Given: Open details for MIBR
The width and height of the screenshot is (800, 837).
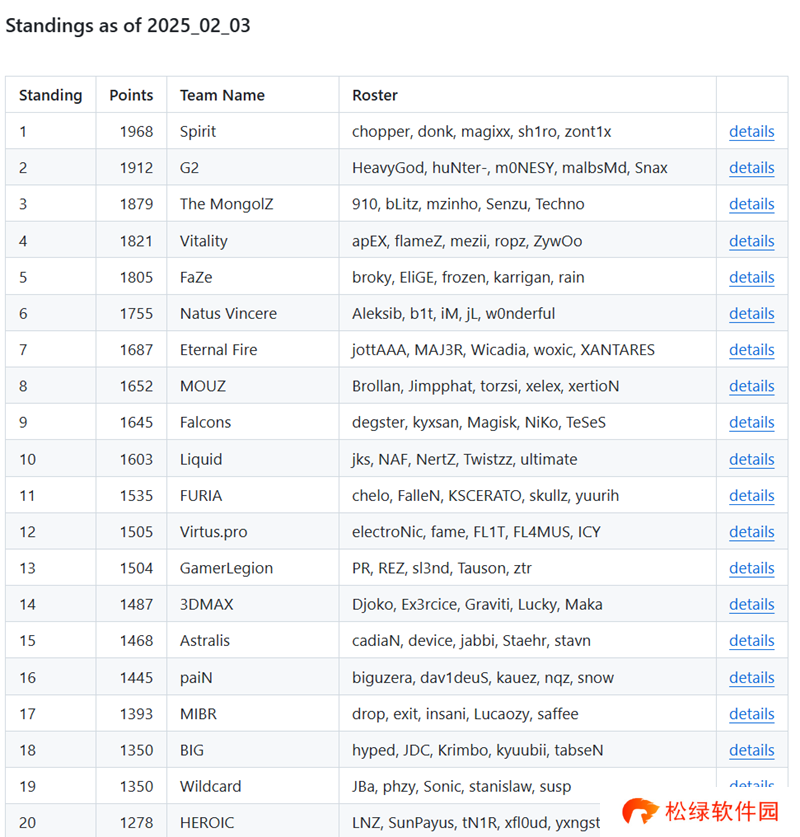Looking at the screenshot, I should pyautogui.click(x=751, y=714).
